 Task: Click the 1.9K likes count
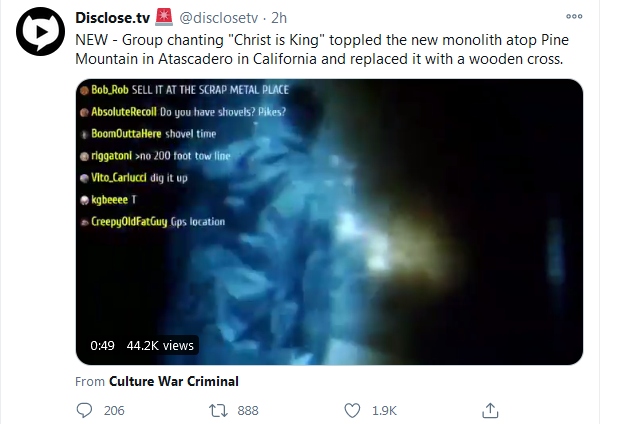(x=384, y=410)
